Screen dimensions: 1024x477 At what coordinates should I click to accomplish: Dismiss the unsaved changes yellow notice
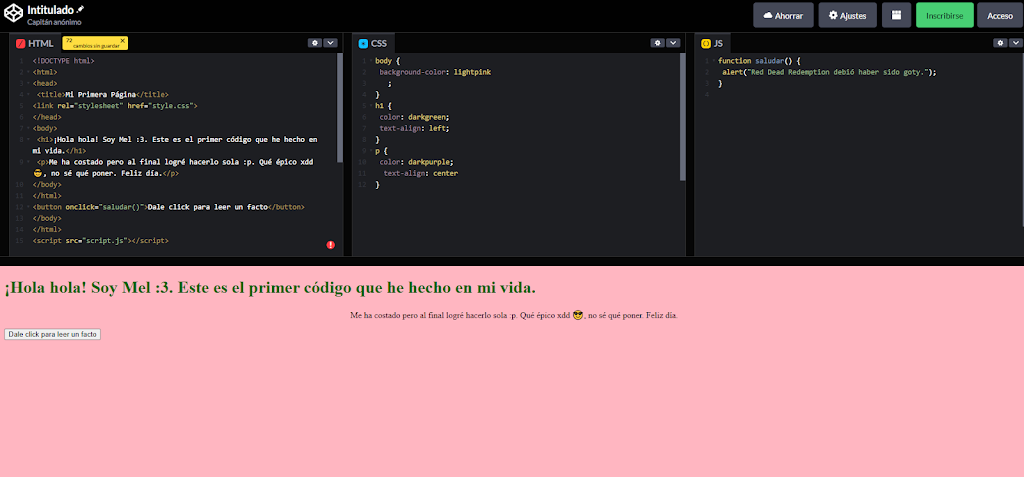point(122,40)
